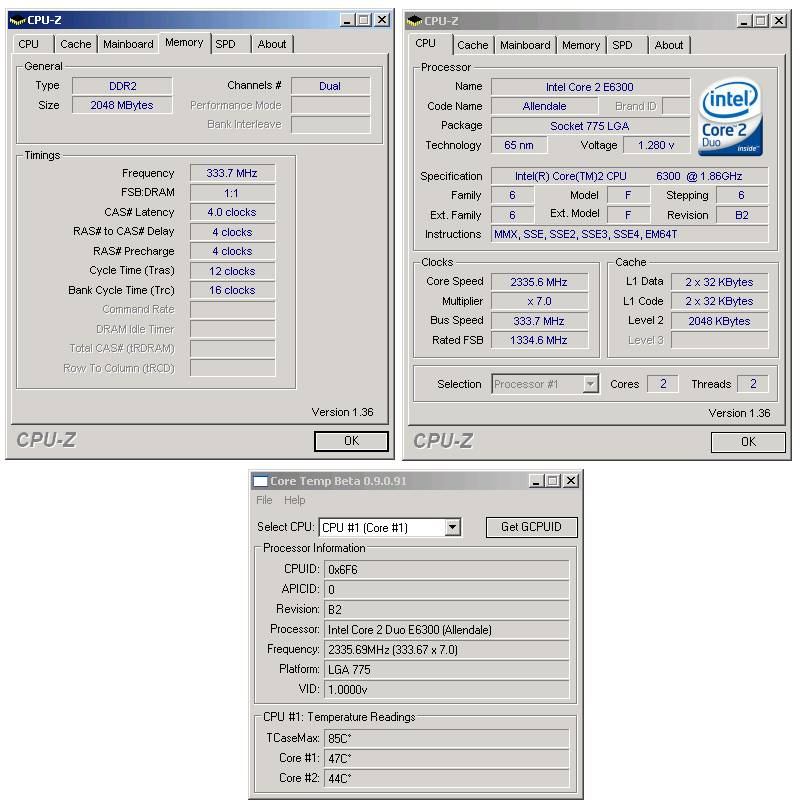802x804 pixels.
Task: Open the Mainboard tab in the Memory window
Action: coord(128,44)
